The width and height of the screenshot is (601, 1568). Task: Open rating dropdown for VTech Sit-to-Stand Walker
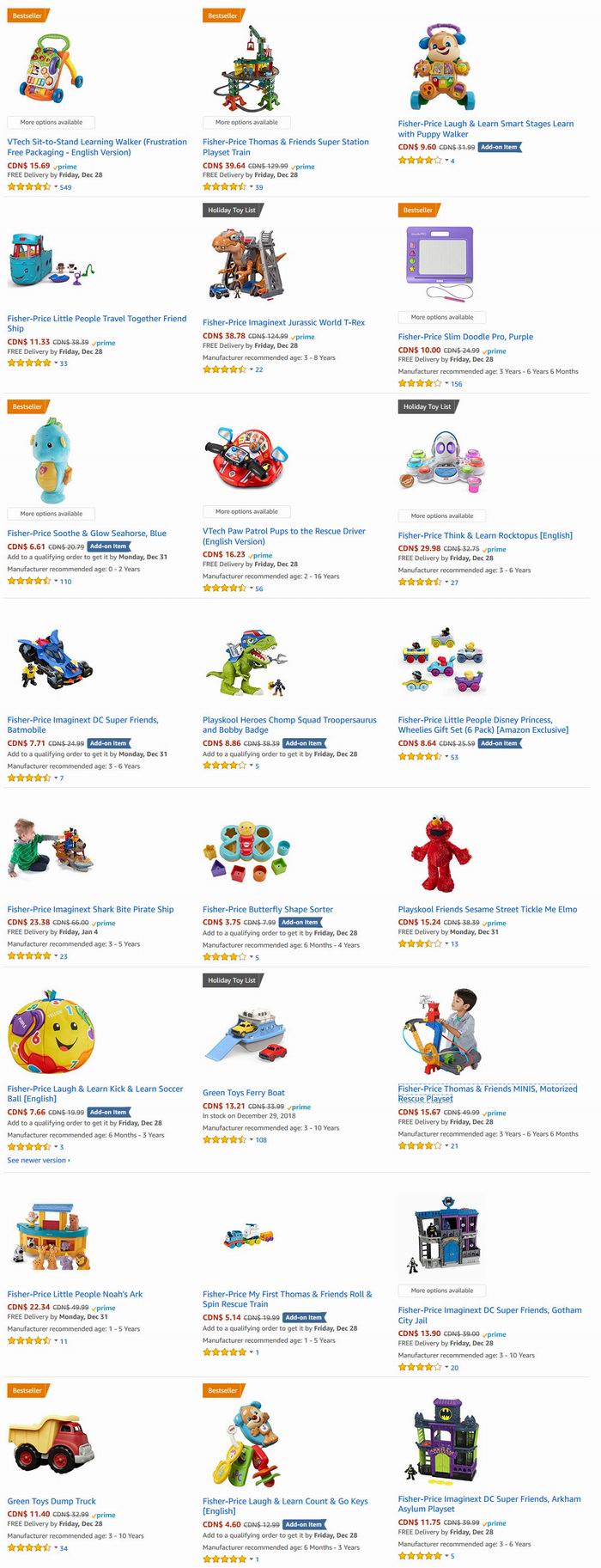tap(56, 186)
